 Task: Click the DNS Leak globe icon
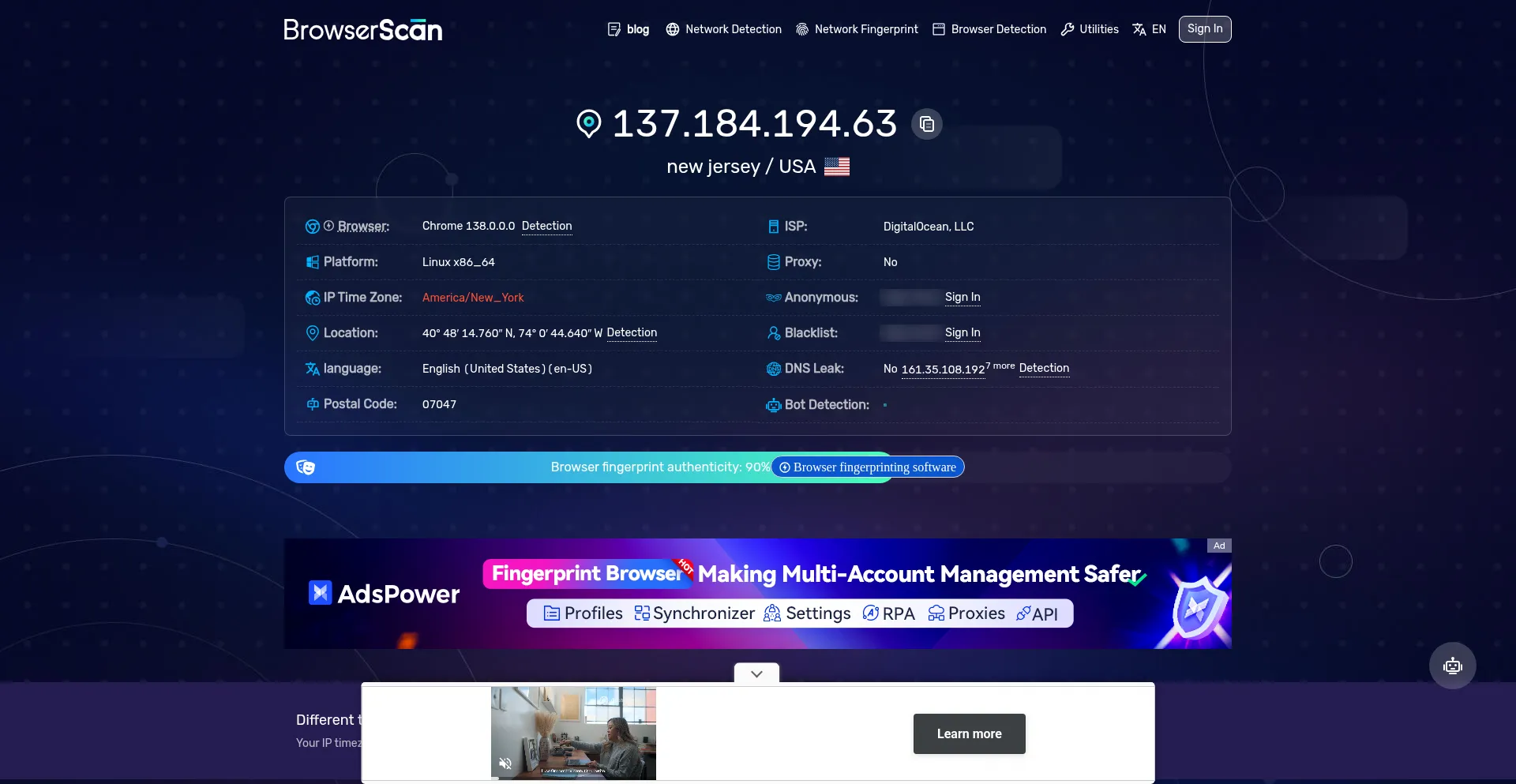click(x=774, y=369)
